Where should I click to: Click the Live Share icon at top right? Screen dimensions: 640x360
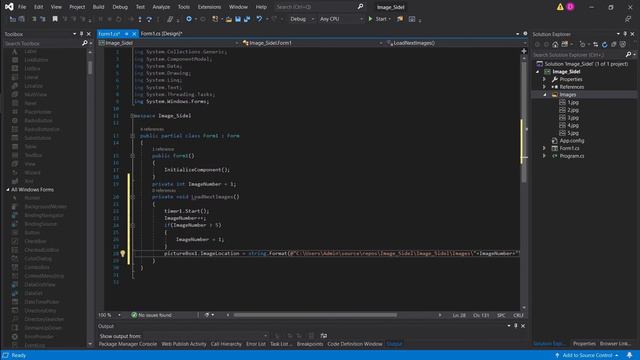point(628,19)
